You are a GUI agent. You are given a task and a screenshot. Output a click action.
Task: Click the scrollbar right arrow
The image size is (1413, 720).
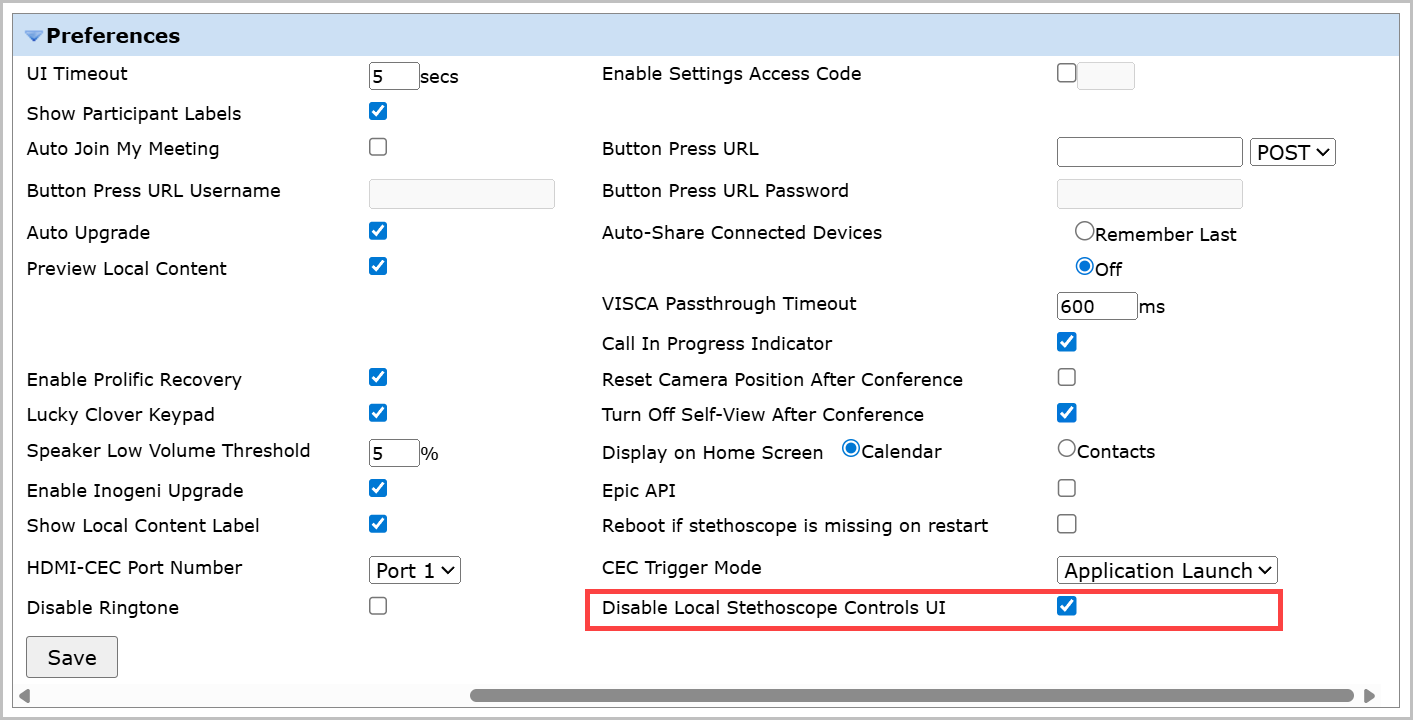click(x=1369, y=695)
